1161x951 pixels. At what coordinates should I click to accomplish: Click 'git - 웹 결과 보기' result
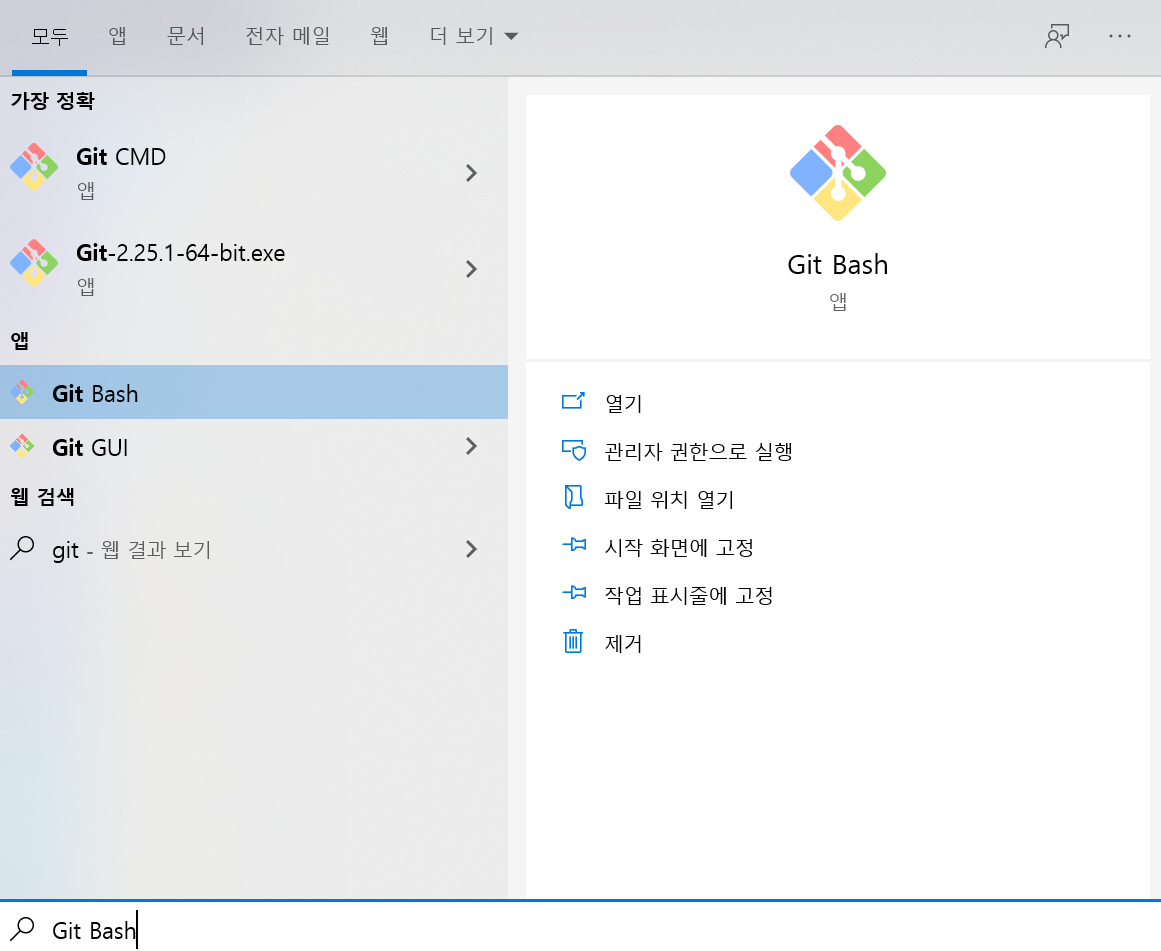[x=132, y=550]
